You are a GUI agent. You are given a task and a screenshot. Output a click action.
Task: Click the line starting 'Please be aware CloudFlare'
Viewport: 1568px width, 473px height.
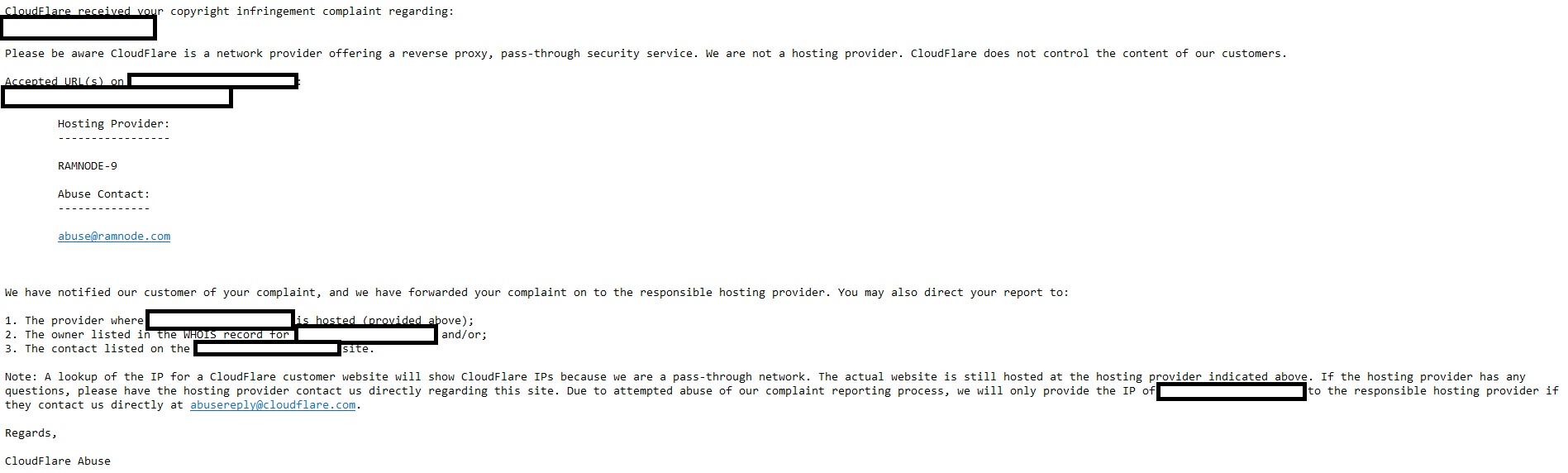coord(646,53)
